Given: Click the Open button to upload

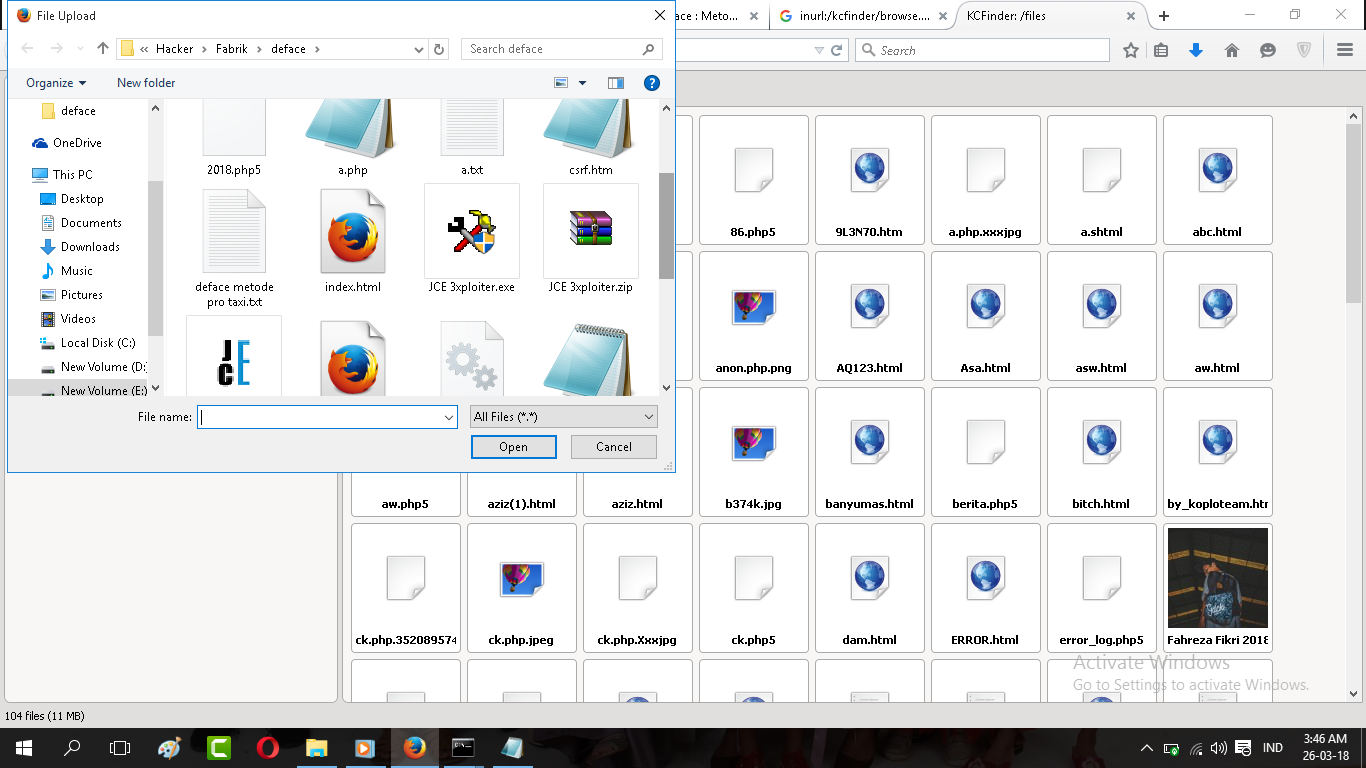Looking at the screenshot, I should tap(513, 447).
